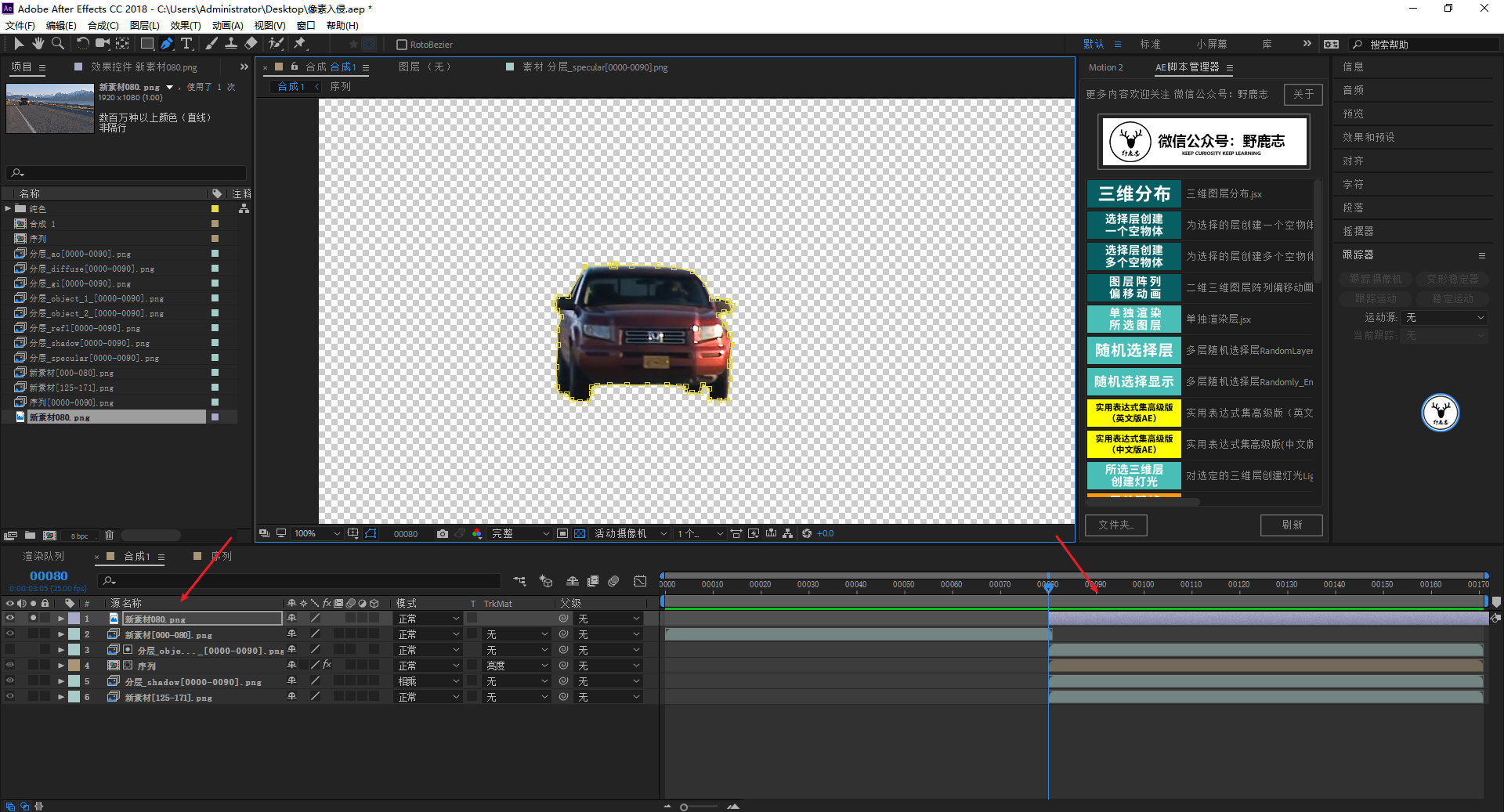Open blending mode dropdown for layer 1
This screenshot has width=1504, height=812.
[428, 619]
